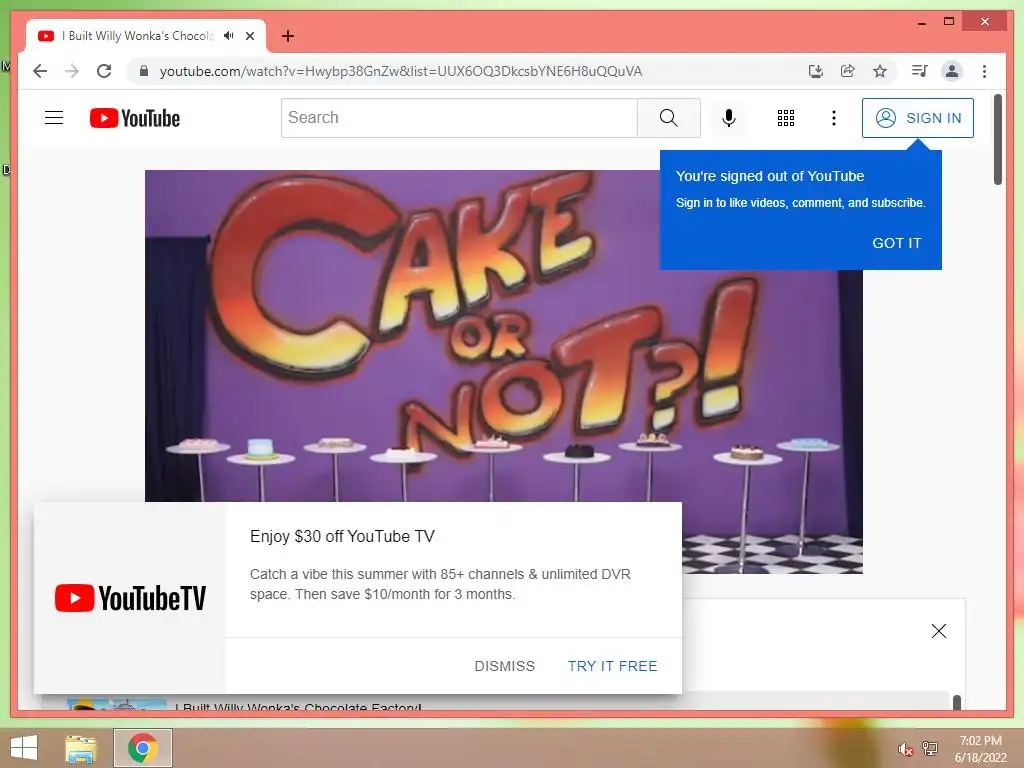Click the Chrome taskbar icon
Image resolution: width=1024 pixels, height=768 pixels.
click(143, 748)
